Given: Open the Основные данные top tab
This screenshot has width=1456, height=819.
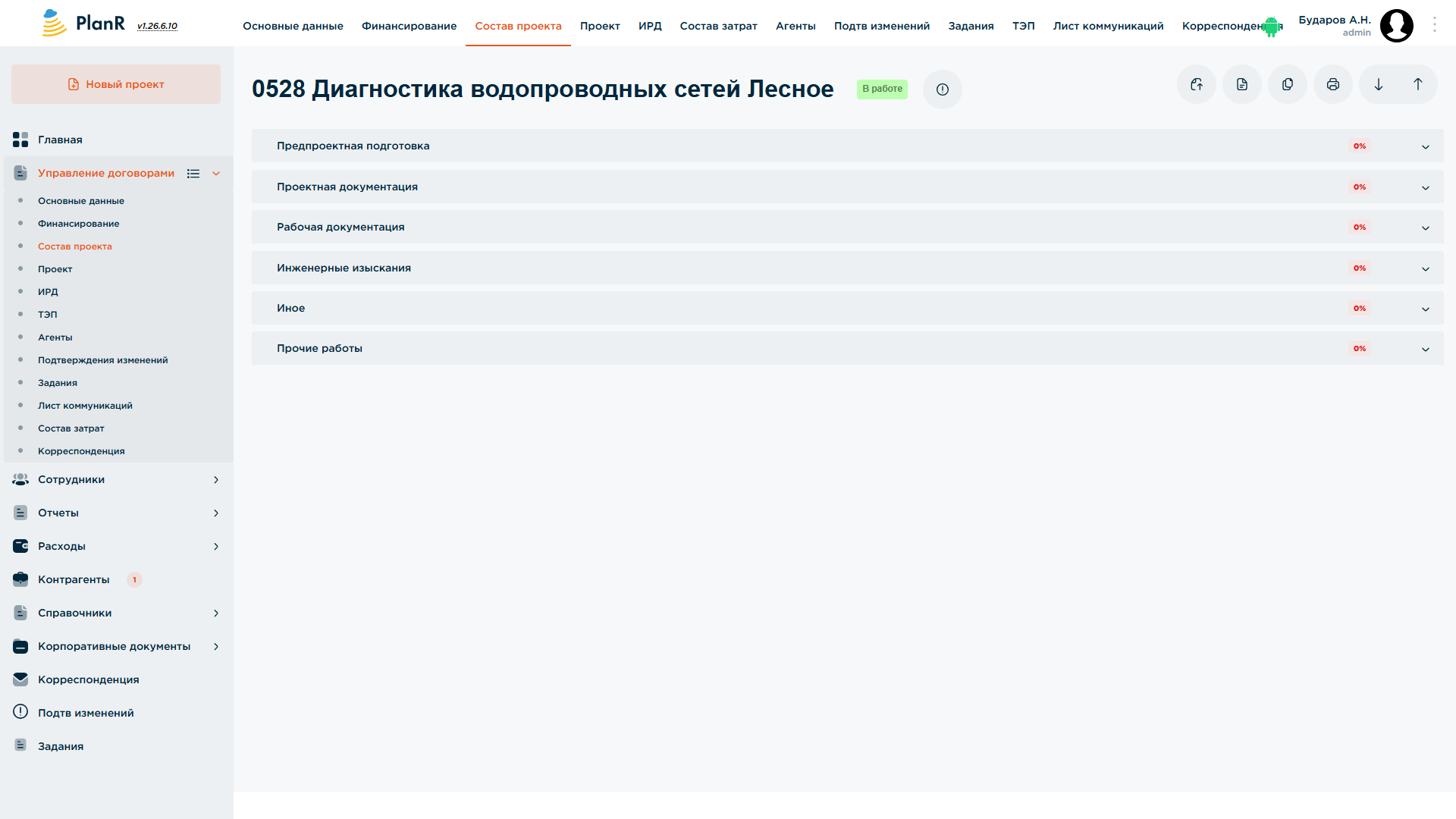Looking at the screenshot, I should (293, 26).
